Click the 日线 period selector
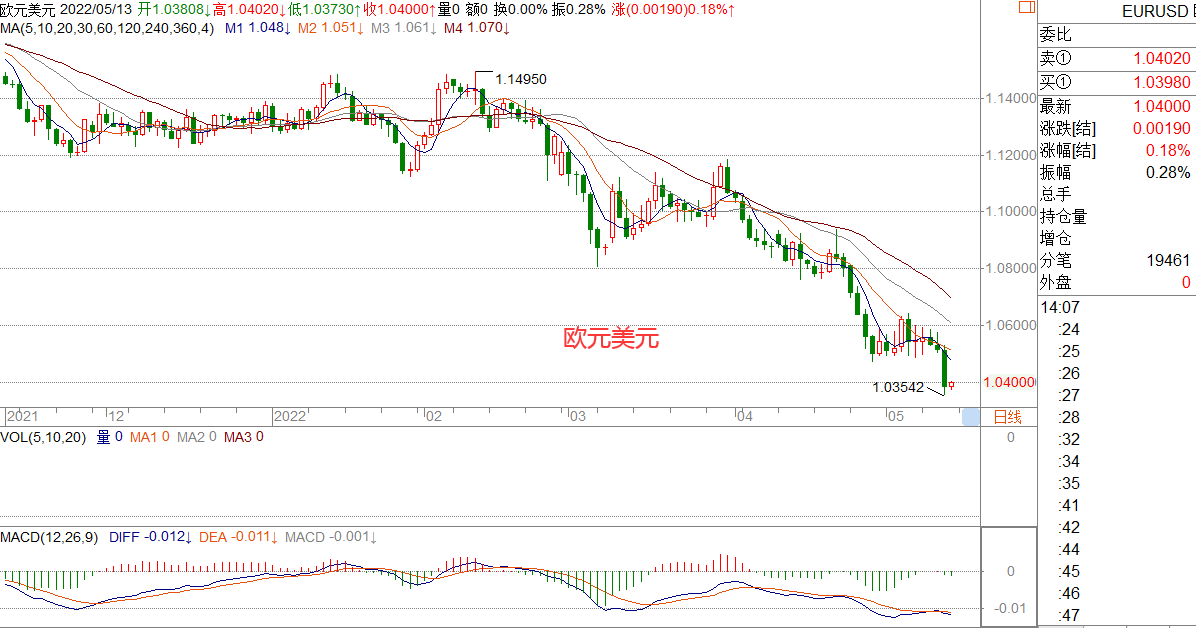The image size is (1196, 628). pyautogui.click(x=1006, y=416)
